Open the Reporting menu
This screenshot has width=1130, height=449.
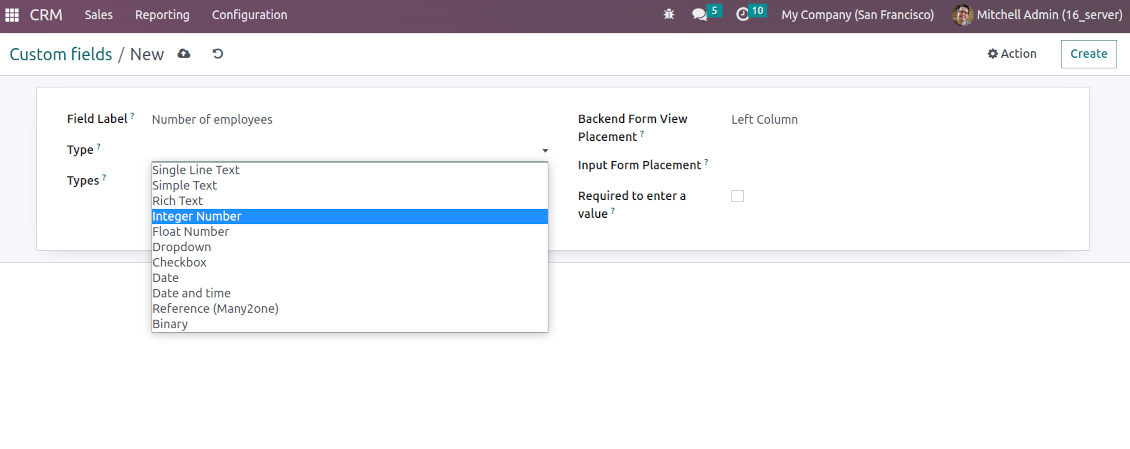coord(162,15)
